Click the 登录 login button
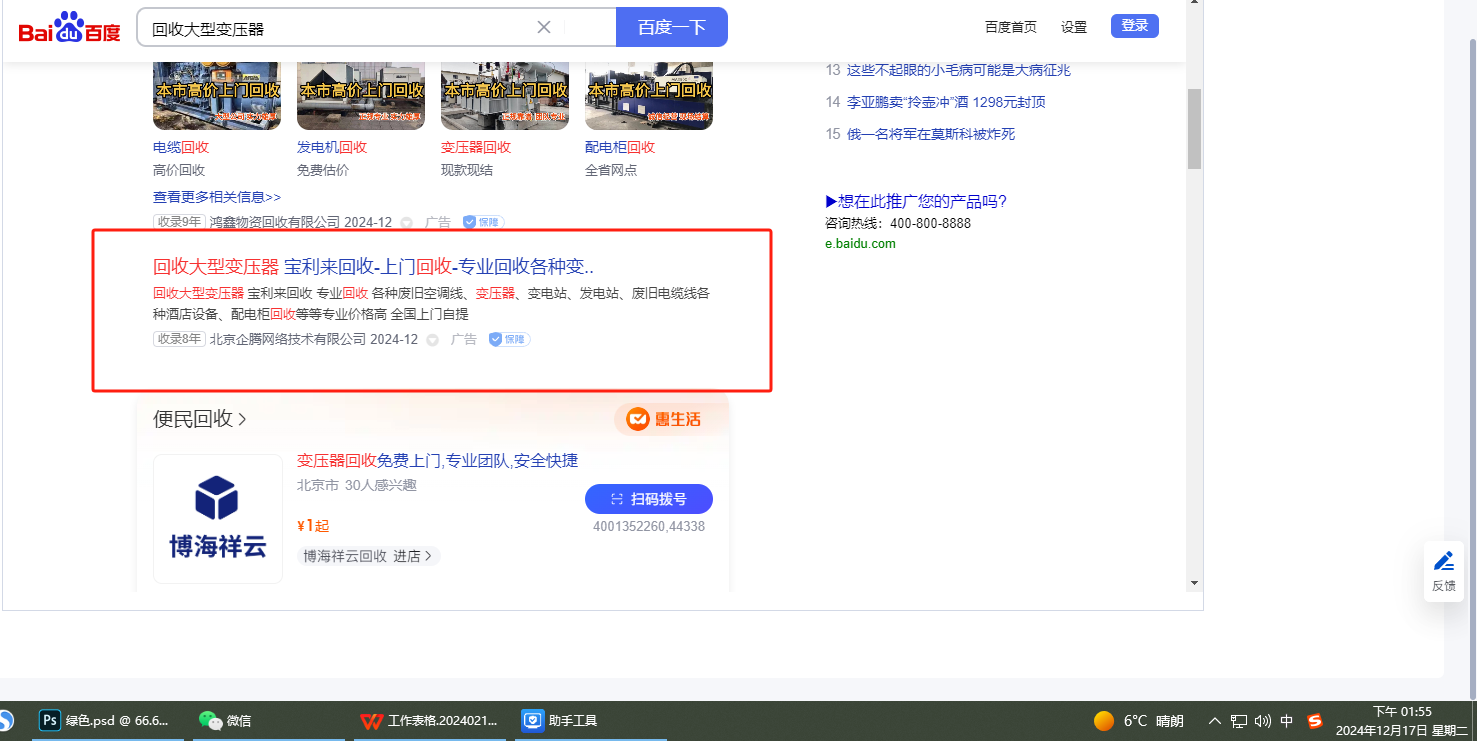Image resolution: width=1477 pixels, height=741 pixels. coord(1135,26)
